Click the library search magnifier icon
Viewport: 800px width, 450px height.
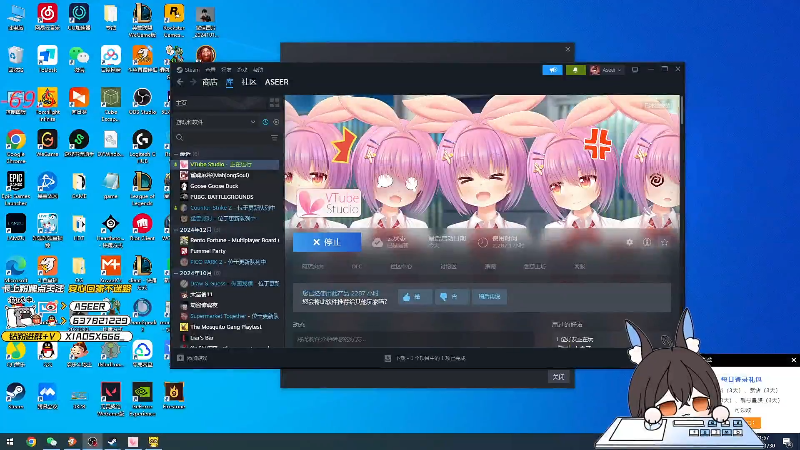coord(180,138)
